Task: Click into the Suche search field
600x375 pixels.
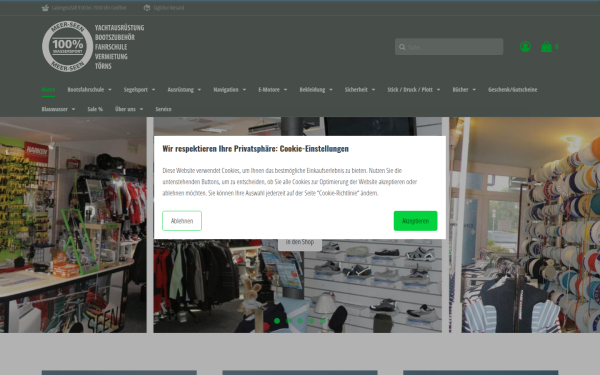Action: pos(449,47)
